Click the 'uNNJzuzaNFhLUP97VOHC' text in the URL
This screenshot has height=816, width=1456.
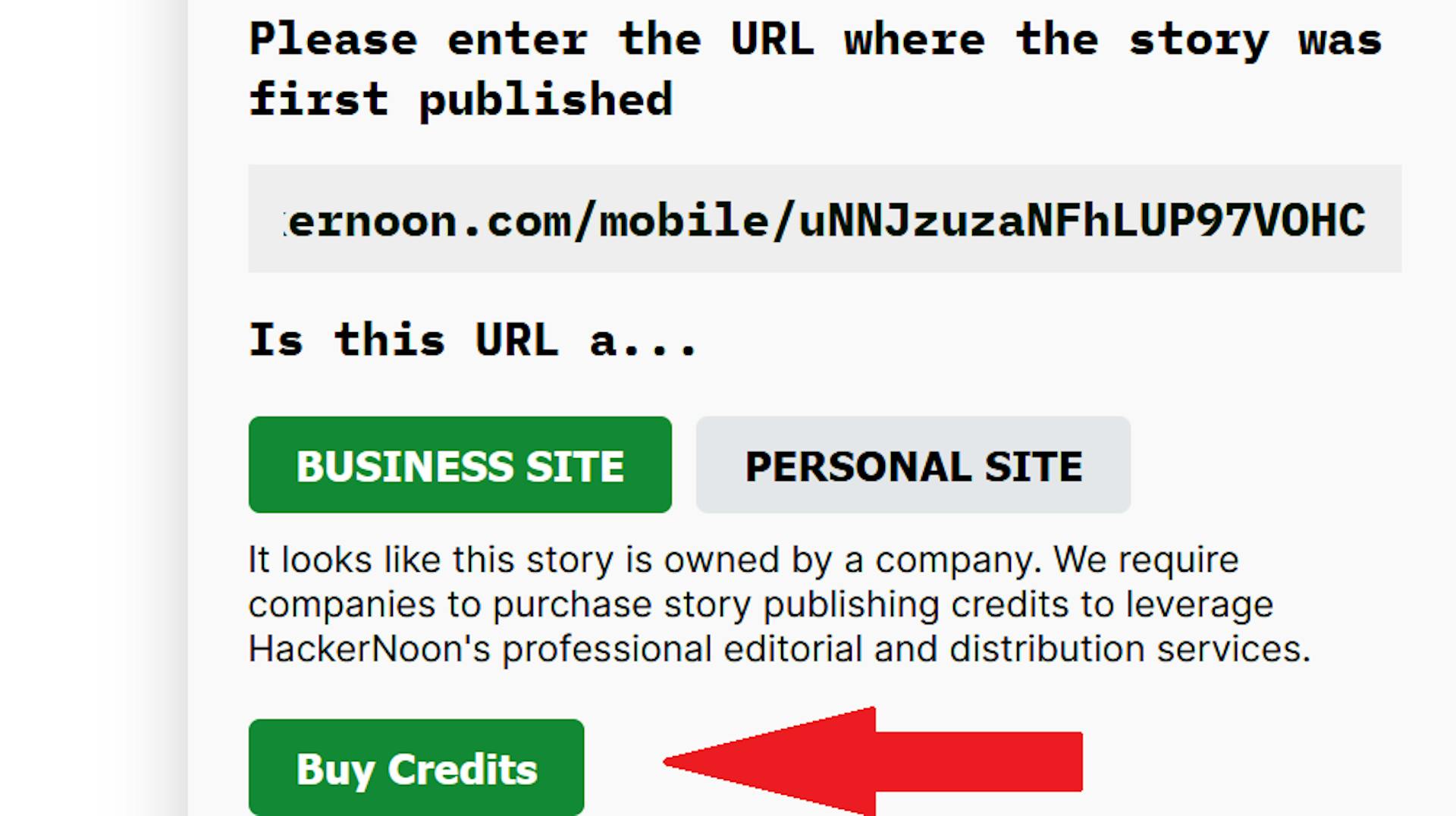(1082, 221)
